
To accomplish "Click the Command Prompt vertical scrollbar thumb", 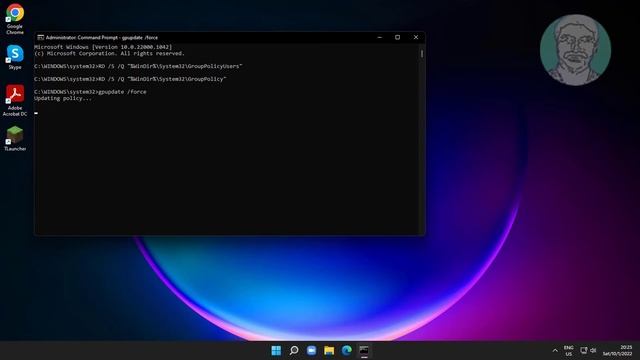I will (422, 53).
